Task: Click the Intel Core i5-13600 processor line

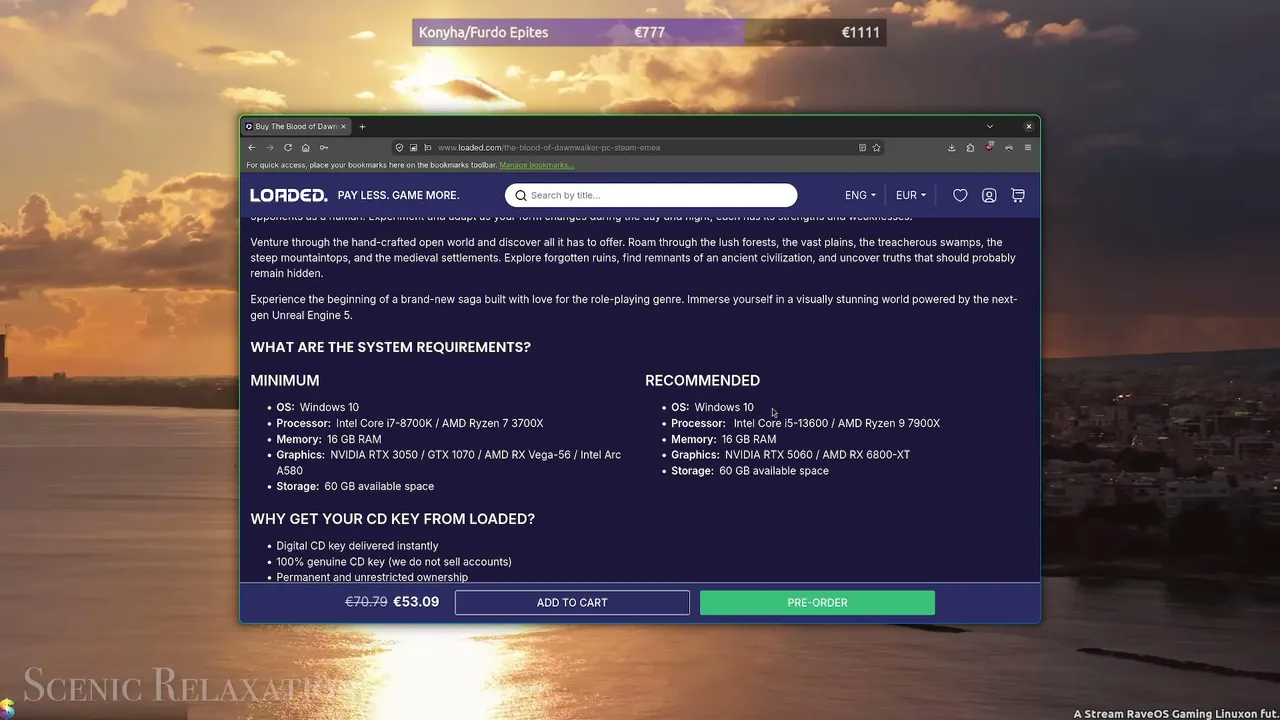Action: 805,423
